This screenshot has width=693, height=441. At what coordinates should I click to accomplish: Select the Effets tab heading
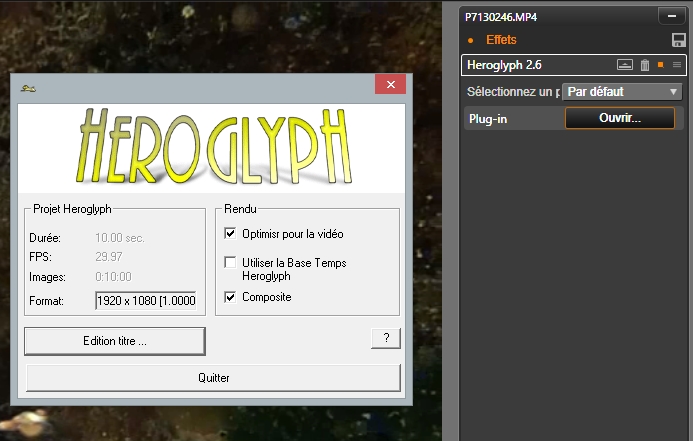(501, 40)
